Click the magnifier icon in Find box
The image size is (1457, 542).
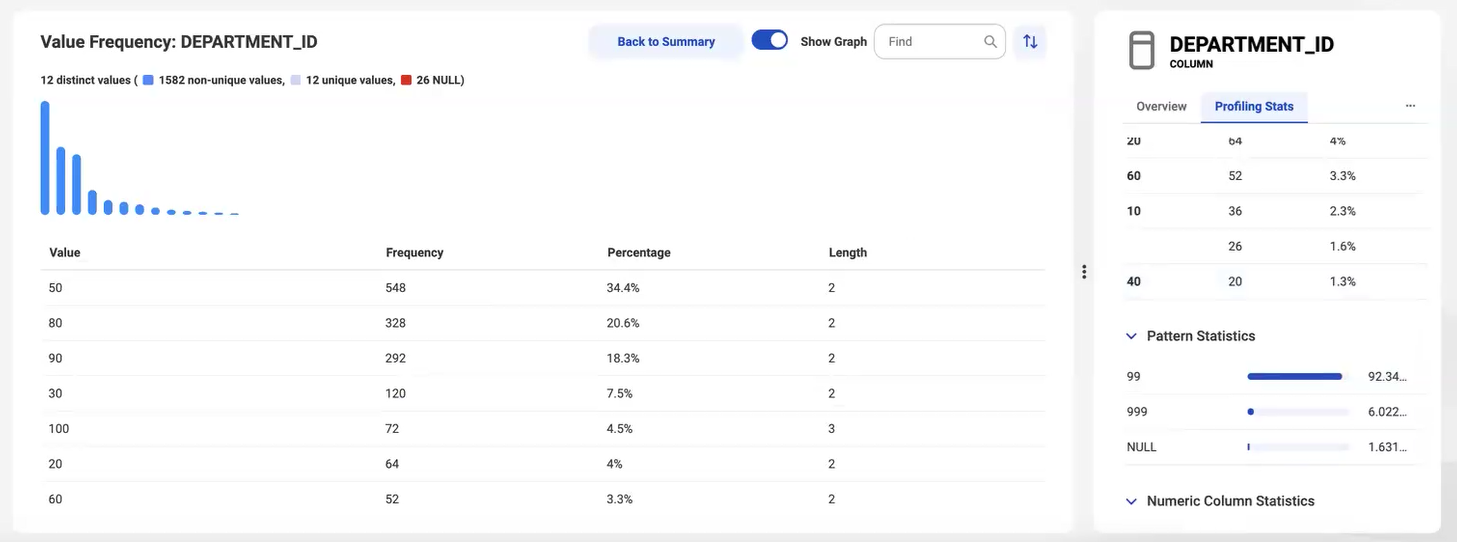pyautogui.click(x=990, y=42)
